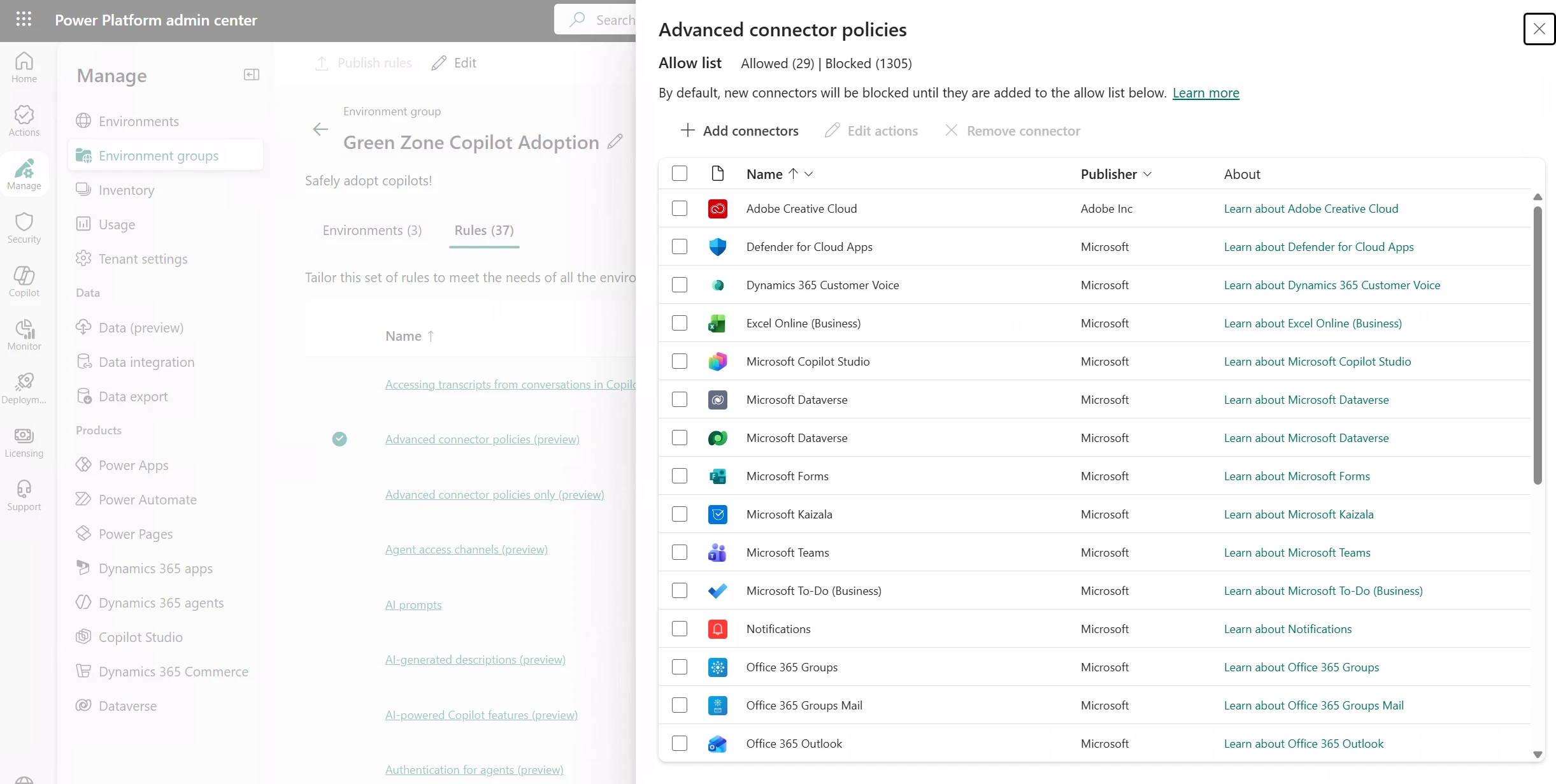The image size is (1556, 784).
Task: Open Learn about Microsoft Kaizala link
Action: (1299, 514)
